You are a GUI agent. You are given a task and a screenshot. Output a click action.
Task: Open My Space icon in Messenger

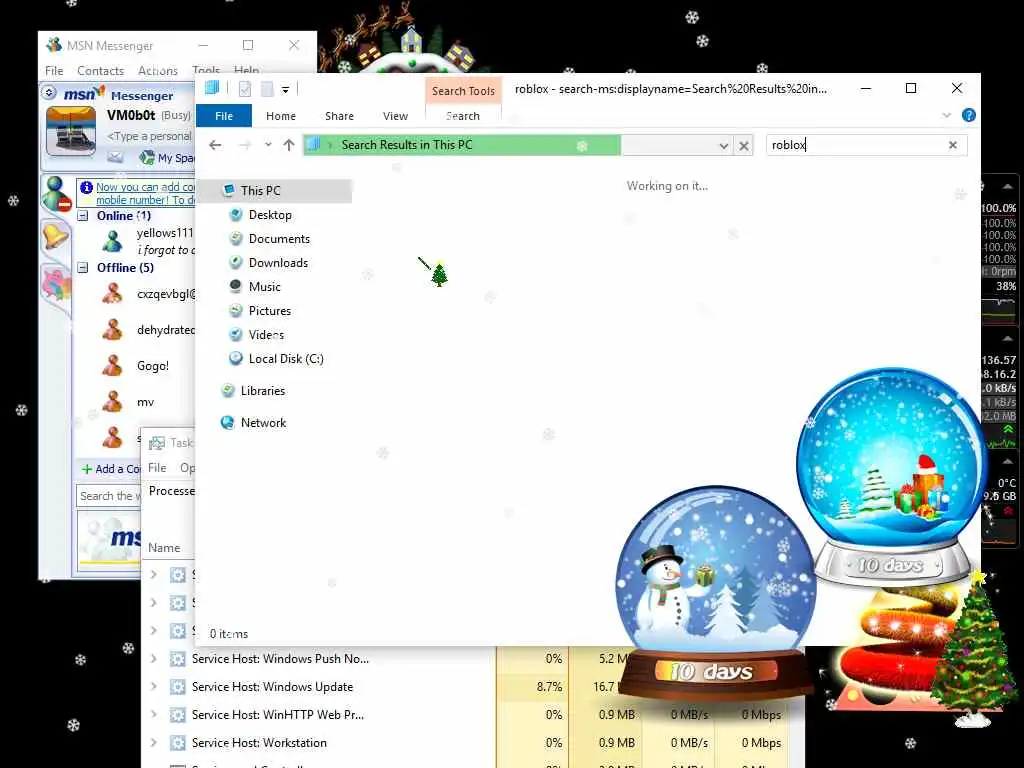coord(147,157)
